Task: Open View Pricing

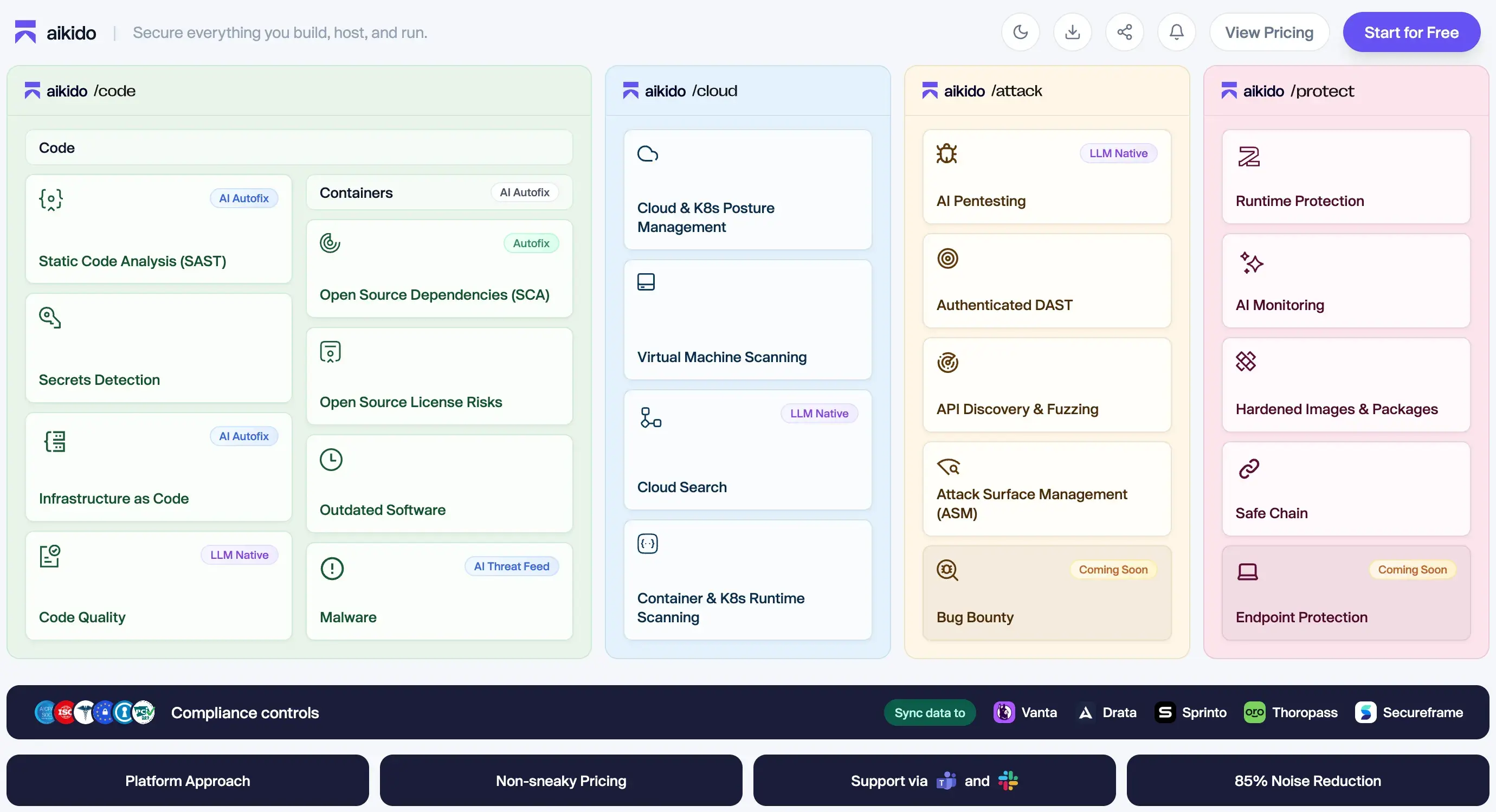Action: 1268,32
